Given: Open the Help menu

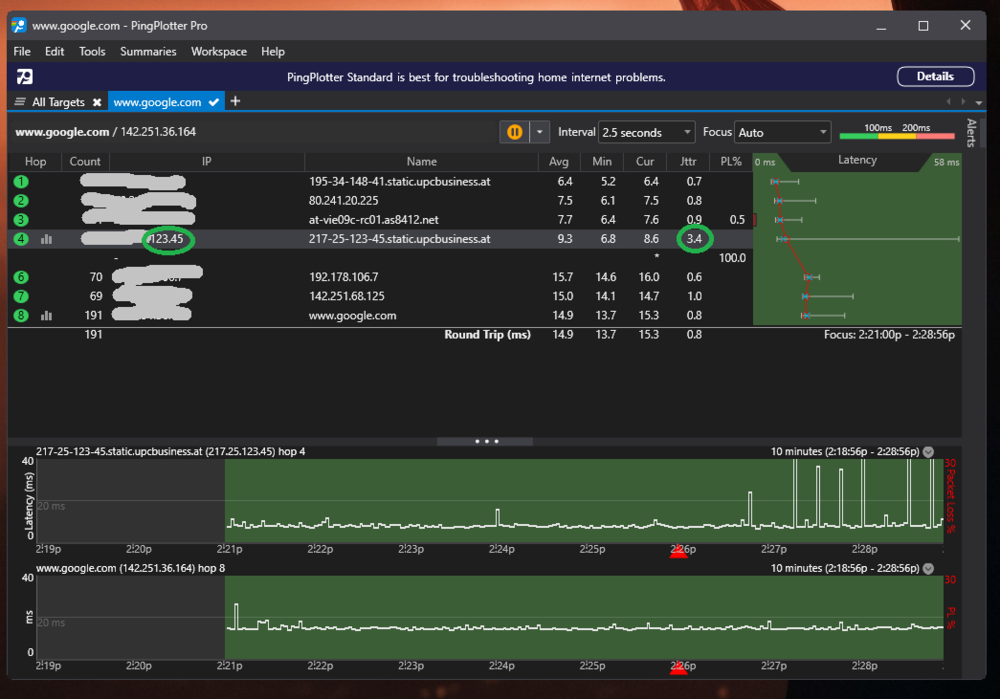Looking at the screenshot, I should (x=273, y=52).
